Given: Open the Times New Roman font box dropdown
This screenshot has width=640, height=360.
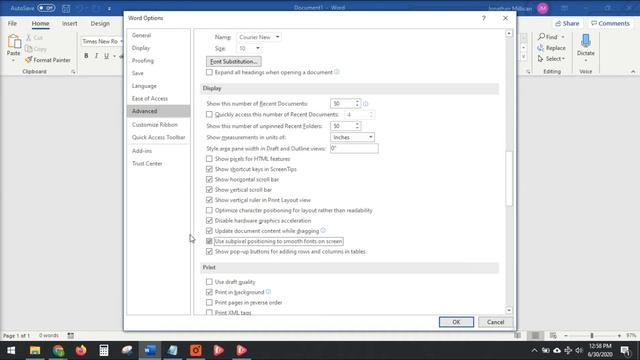Looking at the screenshot, I should (x=122, y=42).
